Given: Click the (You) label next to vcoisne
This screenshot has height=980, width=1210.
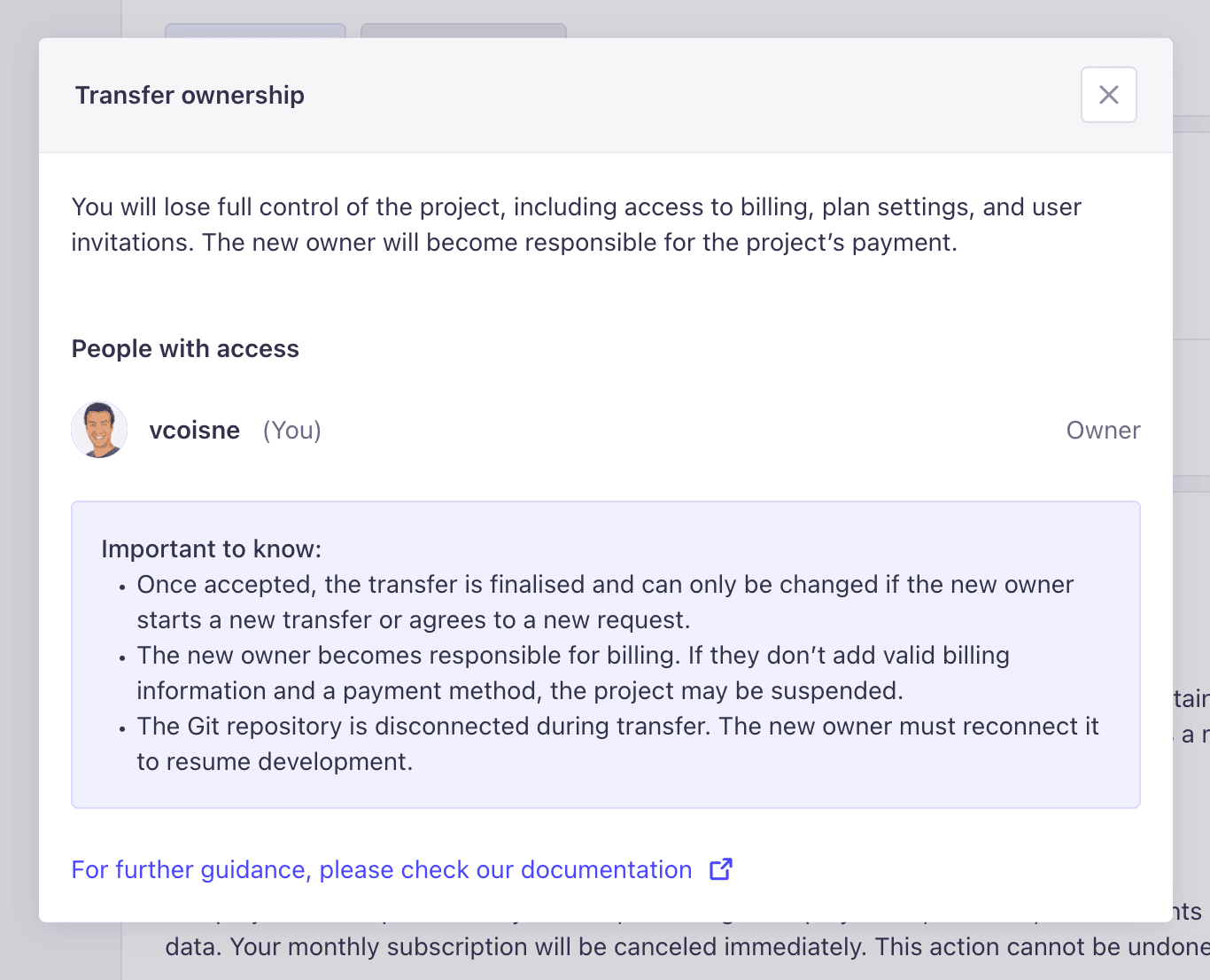Looking at the screenshot, I should pos(292,431).
